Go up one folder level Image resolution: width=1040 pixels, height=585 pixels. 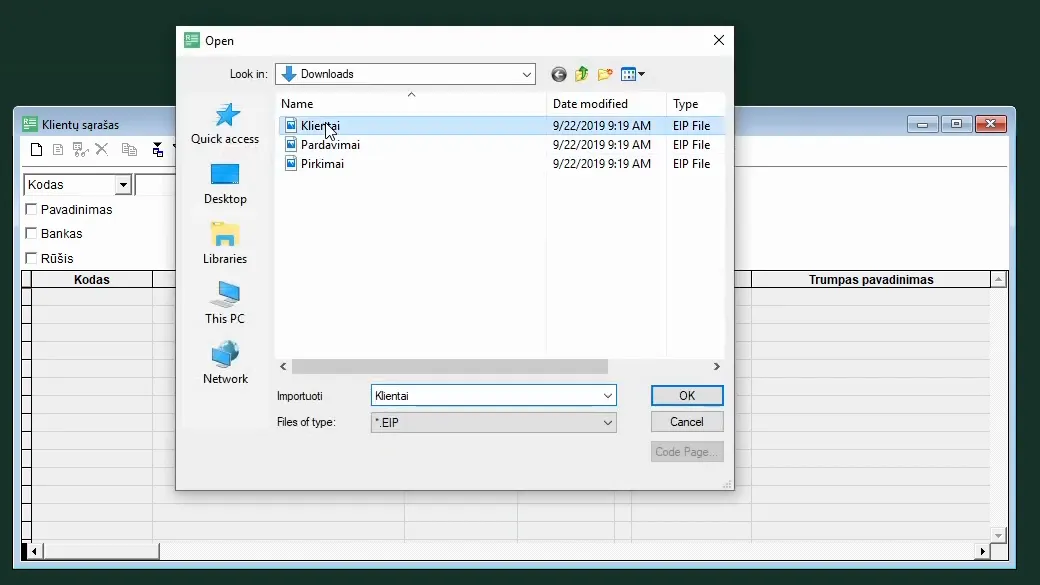582,74
